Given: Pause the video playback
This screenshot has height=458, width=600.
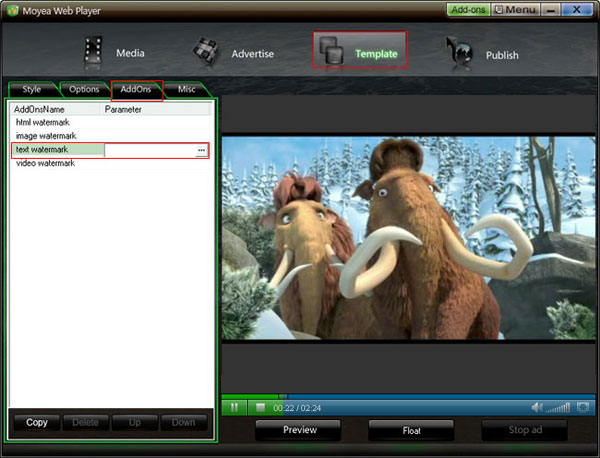Looking at the screenshot, I should point(234,407).
